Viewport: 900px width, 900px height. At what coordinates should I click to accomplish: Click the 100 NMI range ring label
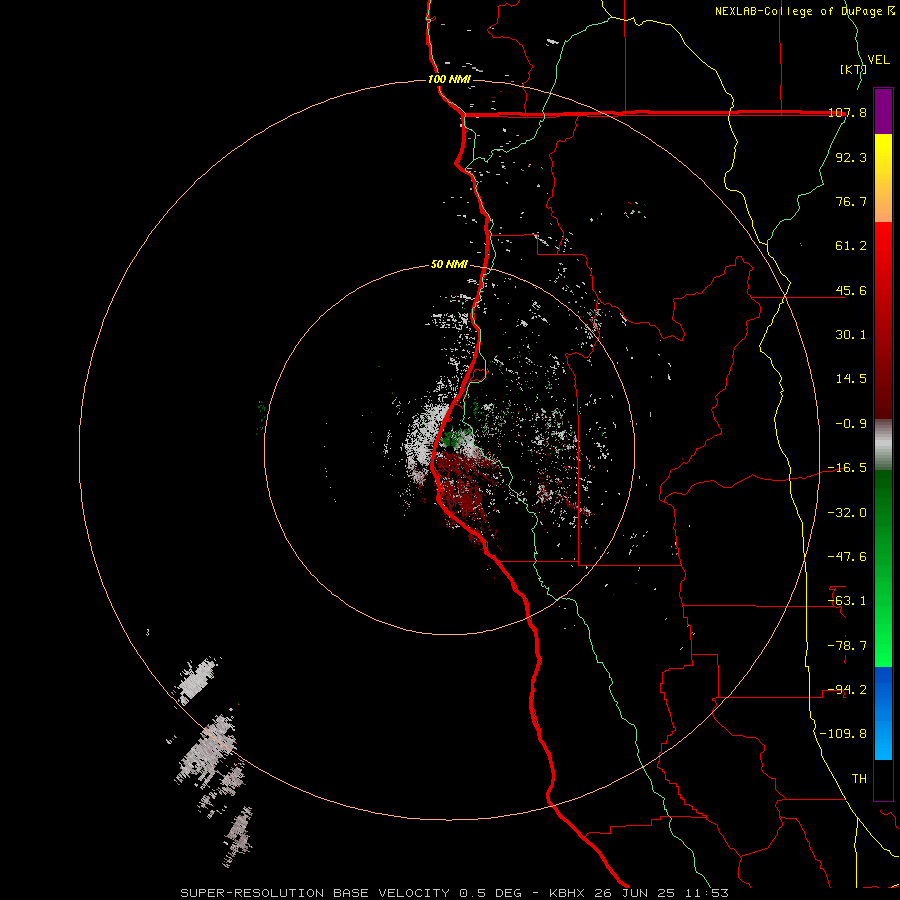tap(449, 79)
